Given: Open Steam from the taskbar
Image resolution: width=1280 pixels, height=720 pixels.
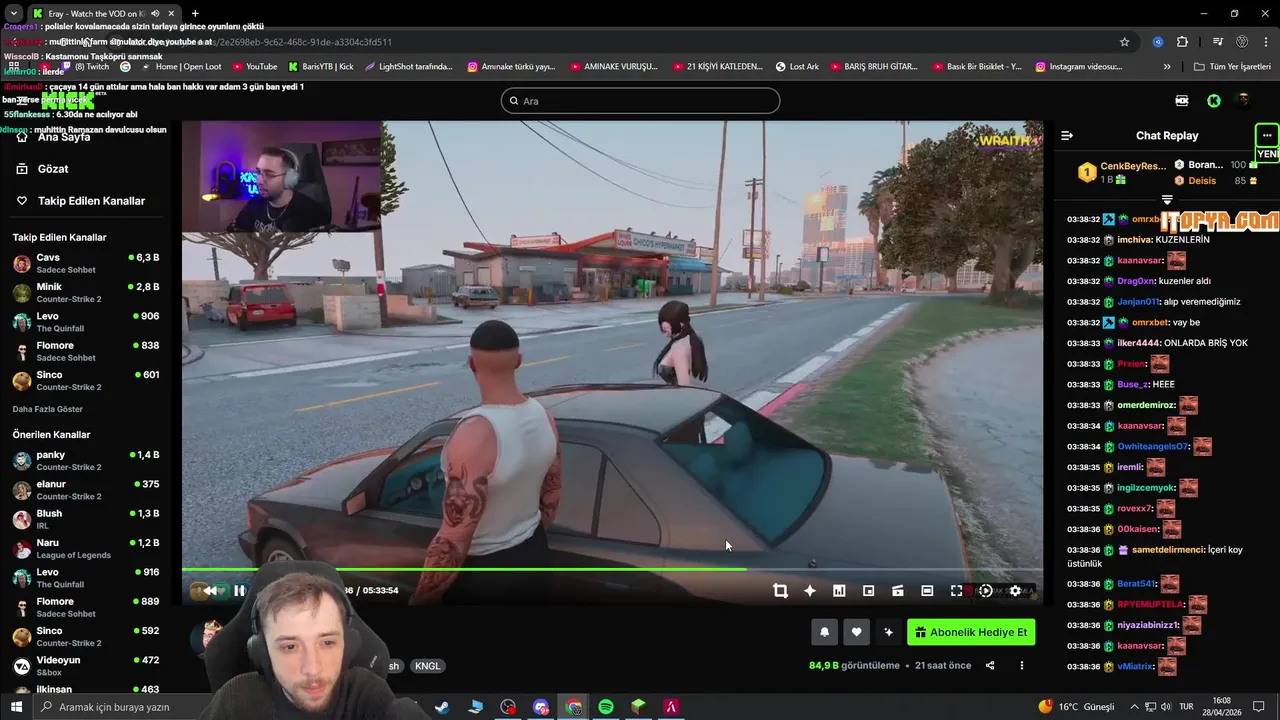Looking at the screenshot, I should click(x=441, y=707).
